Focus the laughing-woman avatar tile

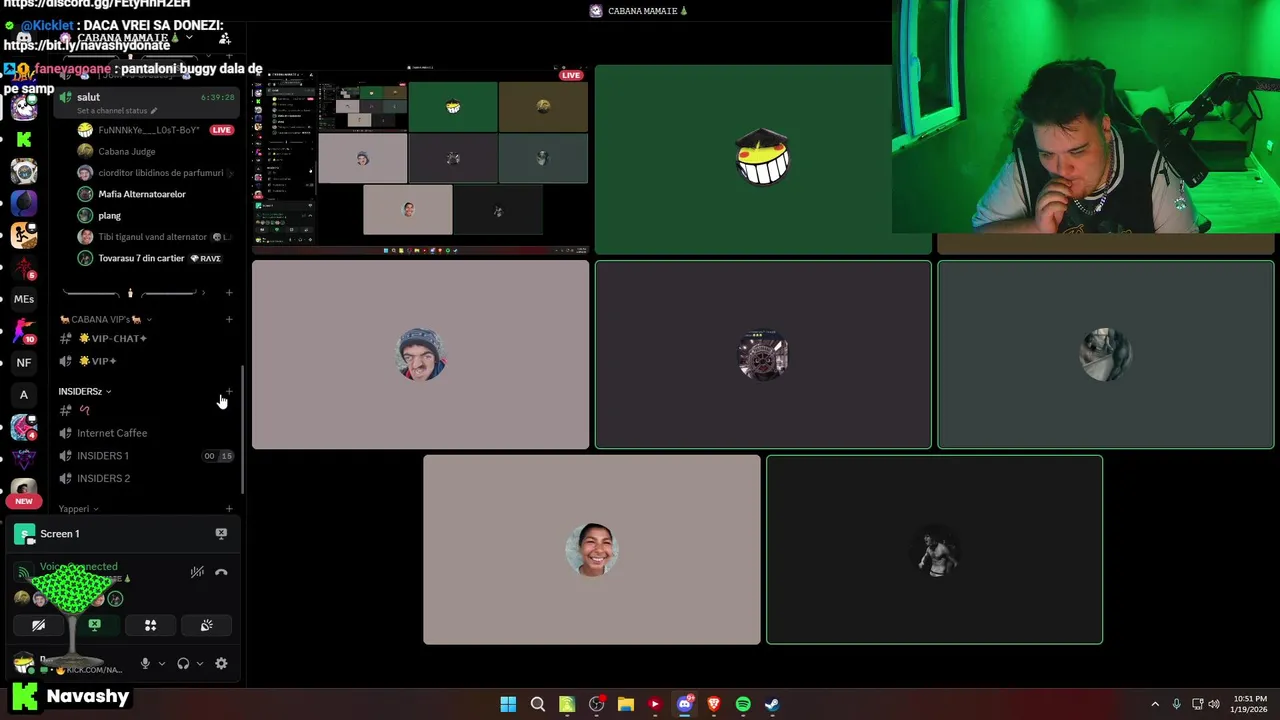pos(592,550)
